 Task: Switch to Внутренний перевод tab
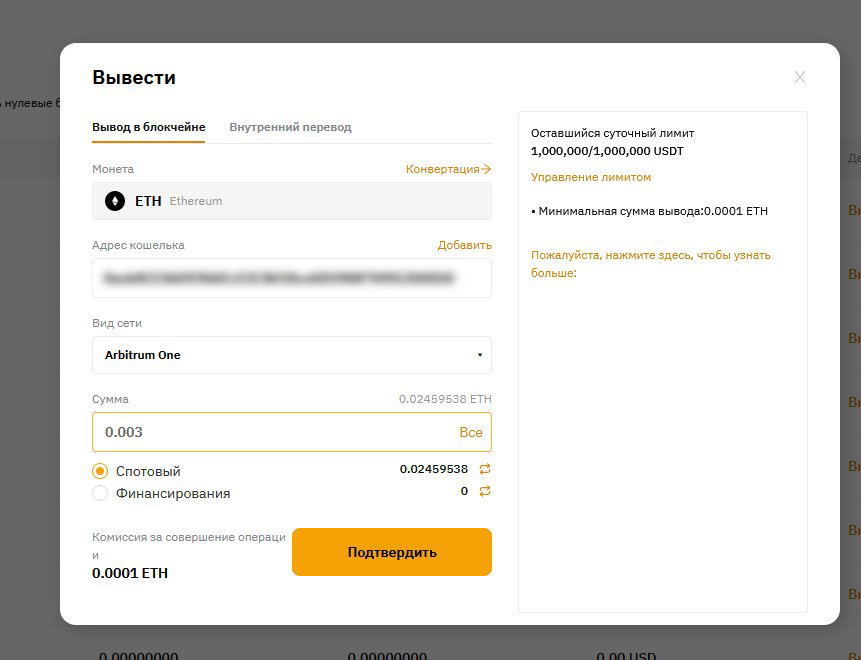click(290, 127)
